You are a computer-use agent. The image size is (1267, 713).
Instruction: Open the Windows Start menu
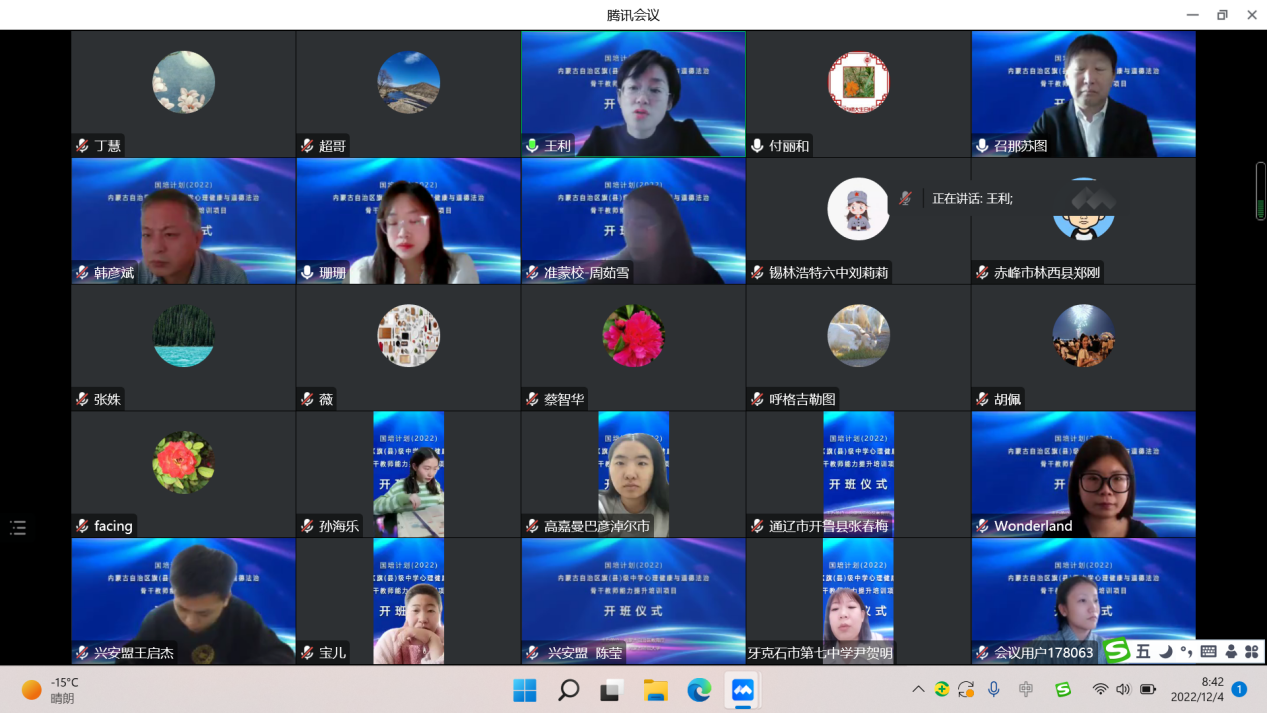coord(524,690)
